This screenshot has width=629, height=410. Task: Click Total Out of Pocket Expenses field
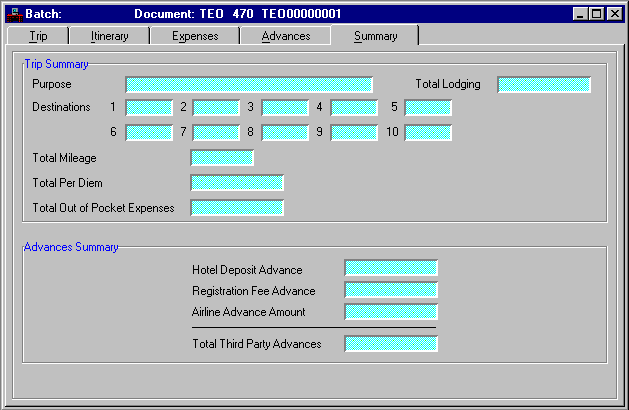point(237,208)
